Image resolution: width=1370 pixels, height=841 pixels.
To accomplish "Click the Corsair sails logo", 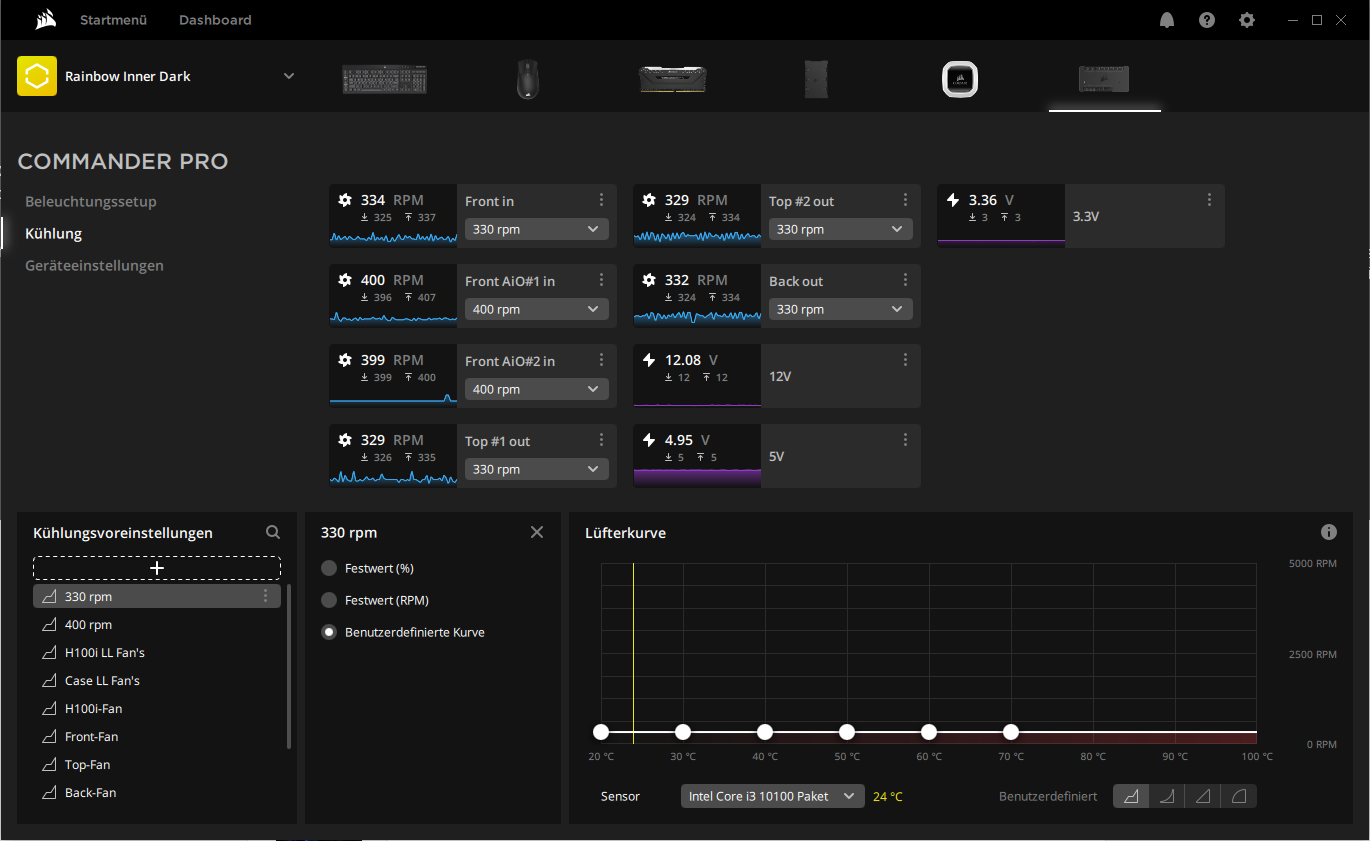I will (x=45, y=20).
